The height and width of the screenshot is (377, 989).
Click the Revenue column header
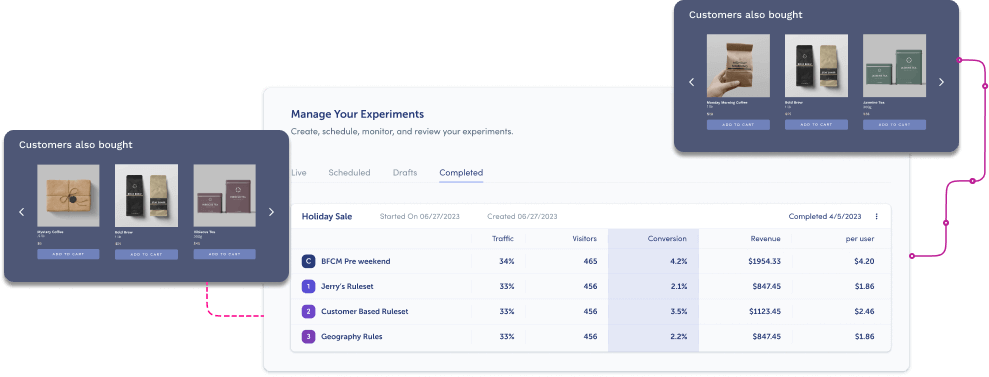coord(765,238)
